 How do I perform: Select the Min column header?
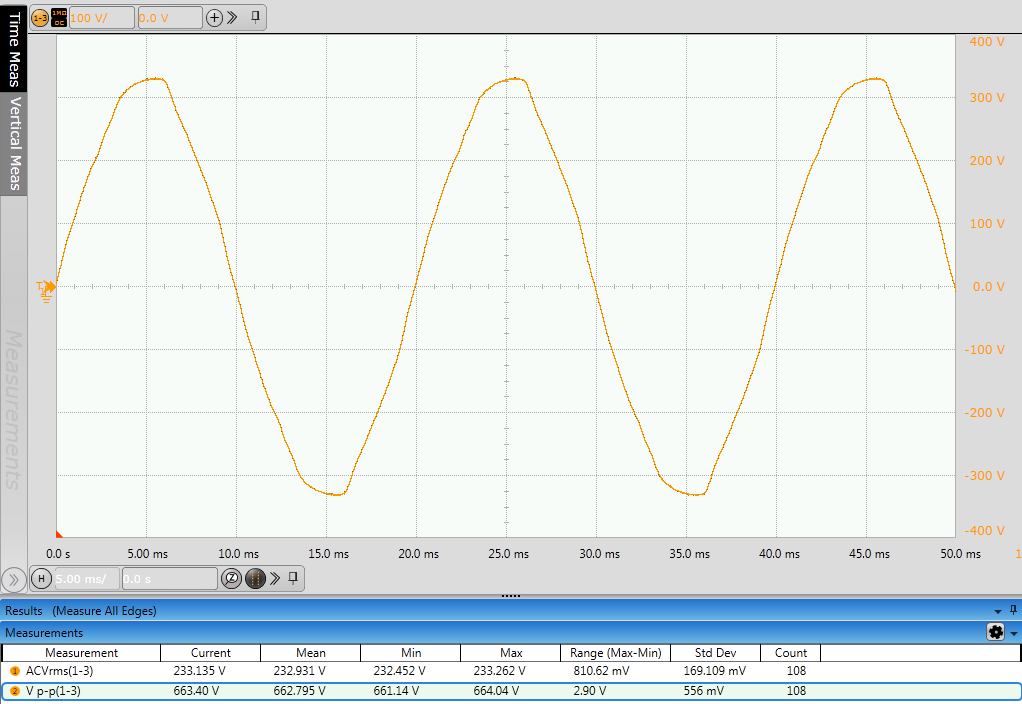pyautogui.click(x=411, y=653)
